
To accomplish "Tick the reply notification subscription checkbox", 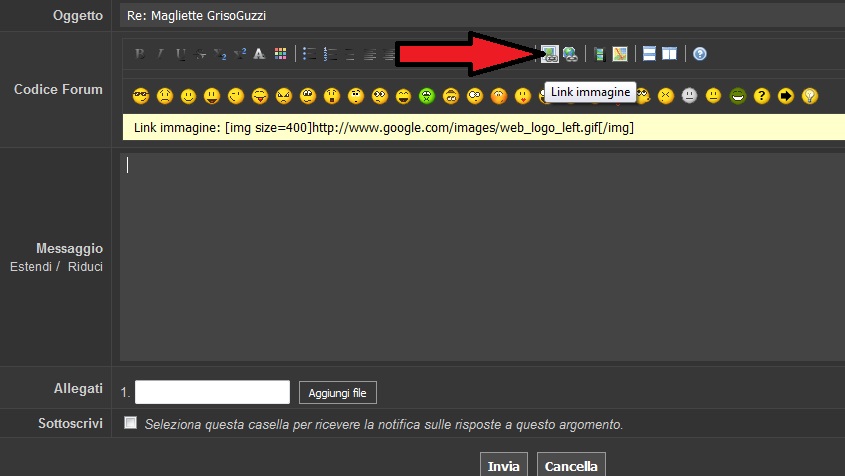I will tap(130, 423).
